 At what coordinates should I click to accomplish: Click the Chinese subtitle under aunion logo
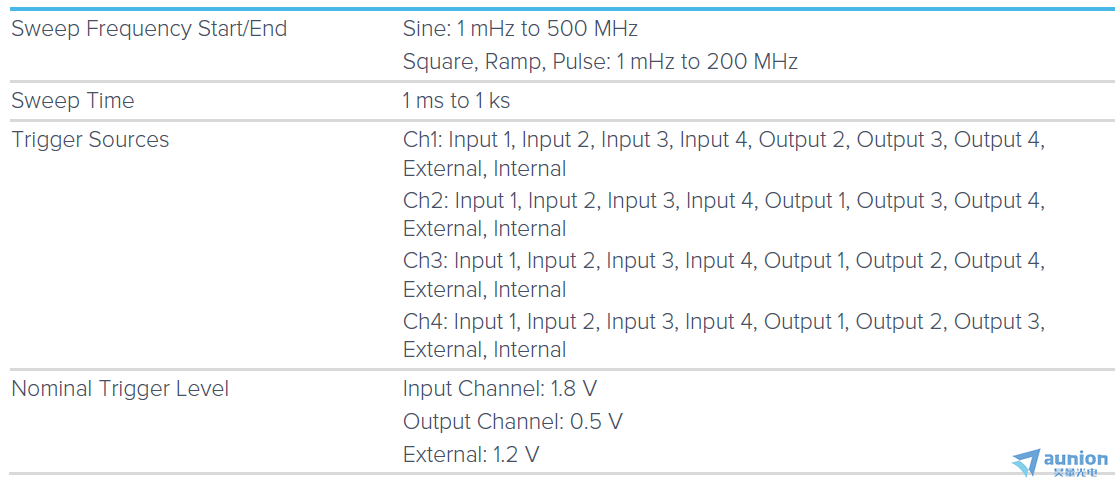1075,472
